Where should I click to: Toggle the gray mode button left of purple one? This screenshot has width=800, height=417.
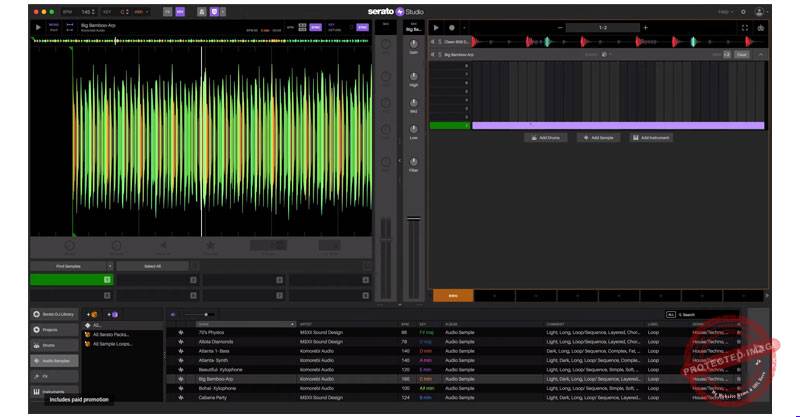167,12
